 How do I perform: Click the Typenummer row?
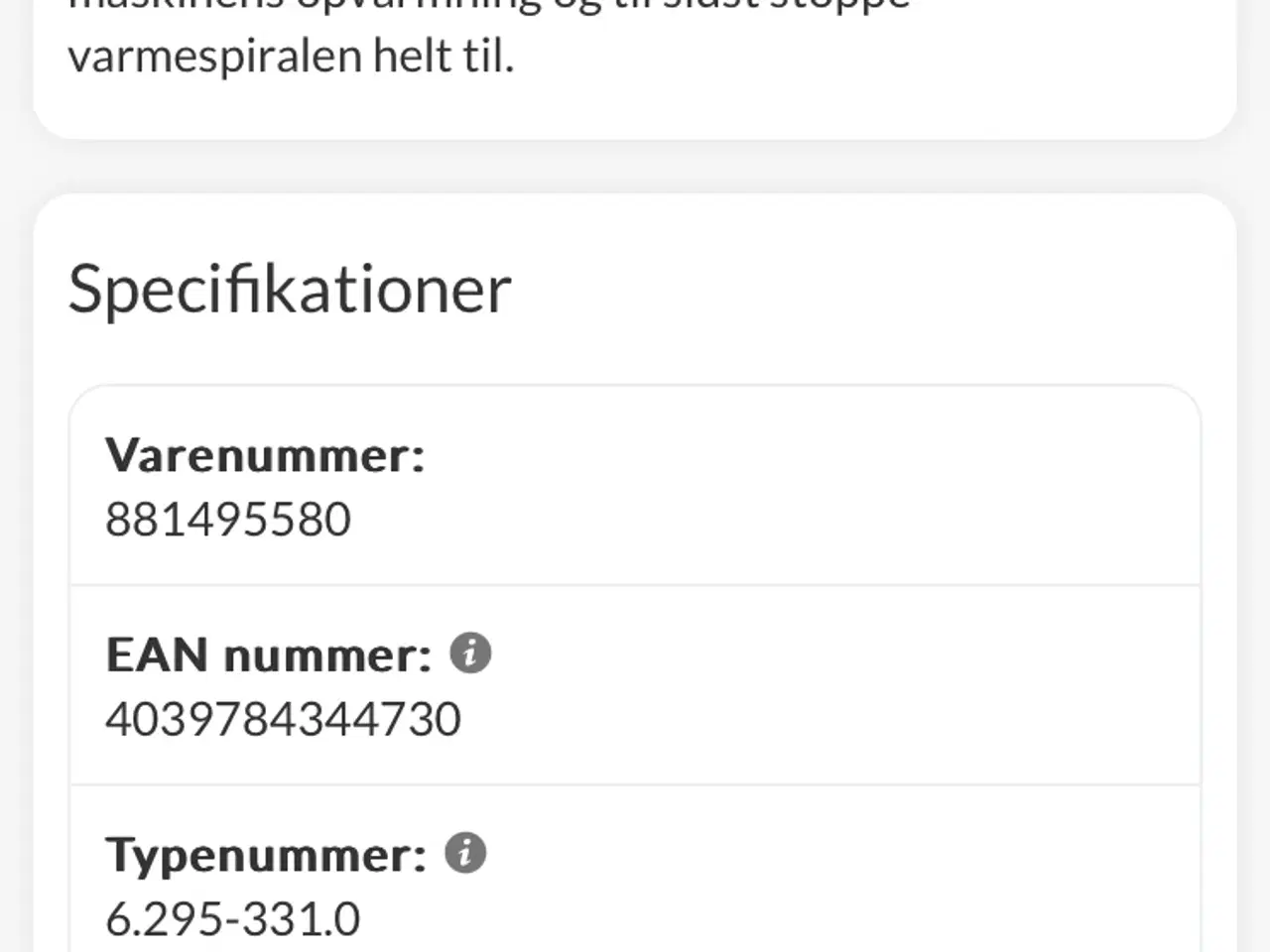pyautogui.click(x=635, y=873)
